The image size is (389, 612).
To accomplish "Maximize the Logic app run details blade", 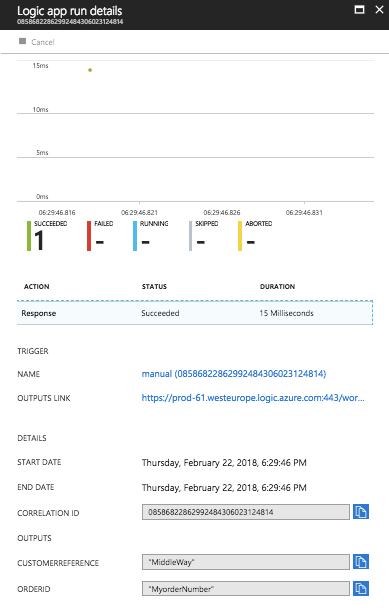I will [359, 10].
